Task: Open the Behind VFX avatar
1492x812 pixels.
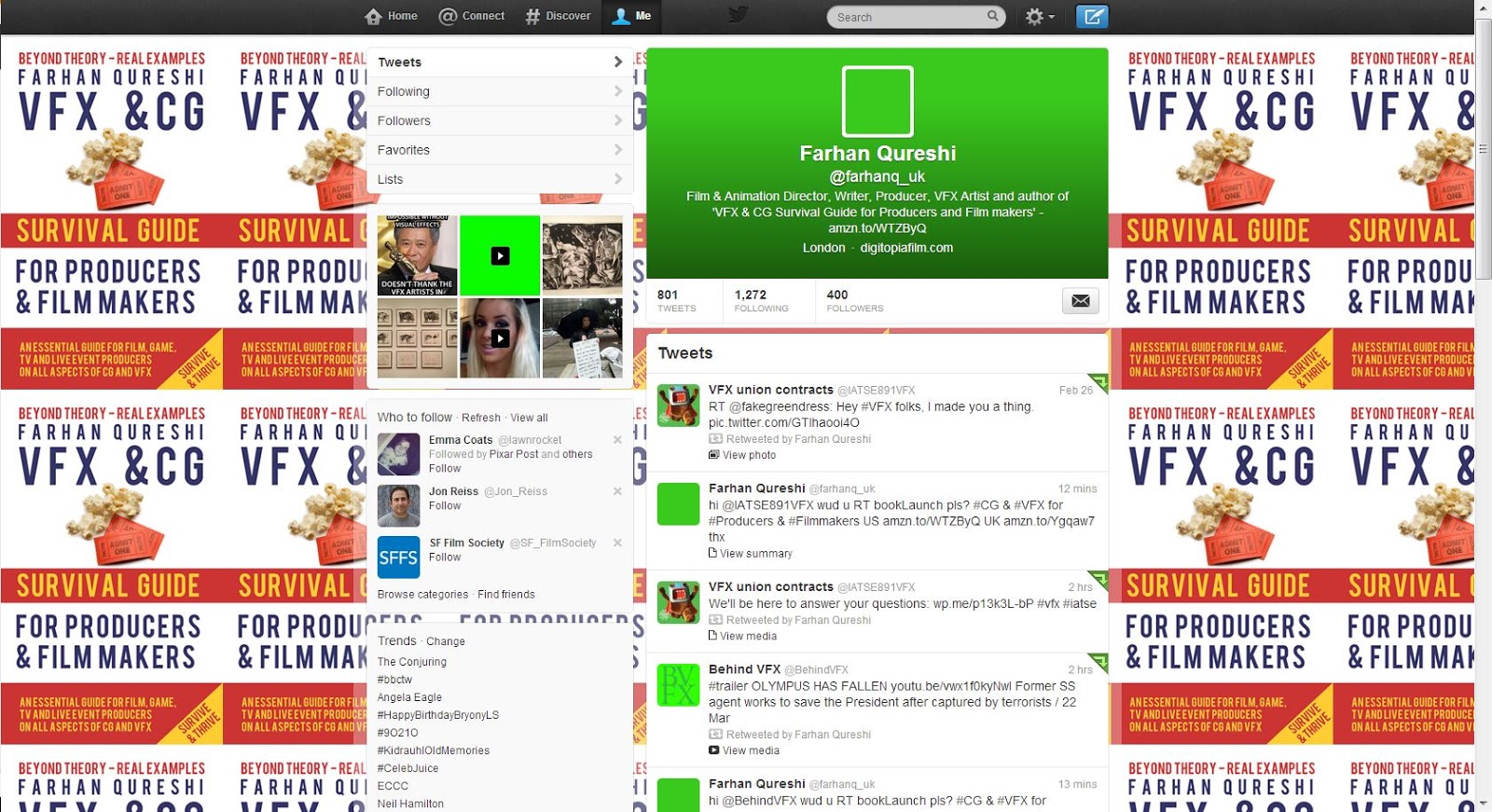Action: [x=678, y=685]
